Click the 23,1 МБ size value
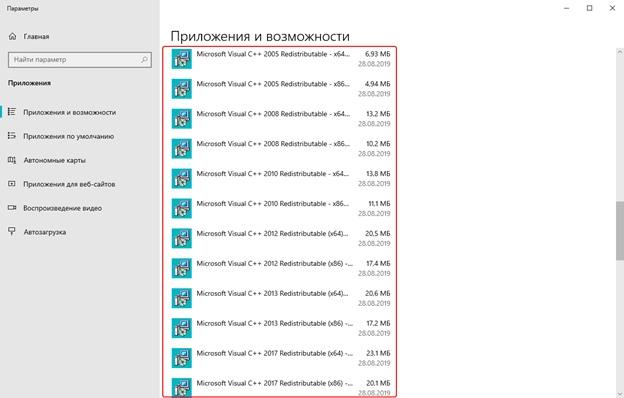 pos(378,353)
